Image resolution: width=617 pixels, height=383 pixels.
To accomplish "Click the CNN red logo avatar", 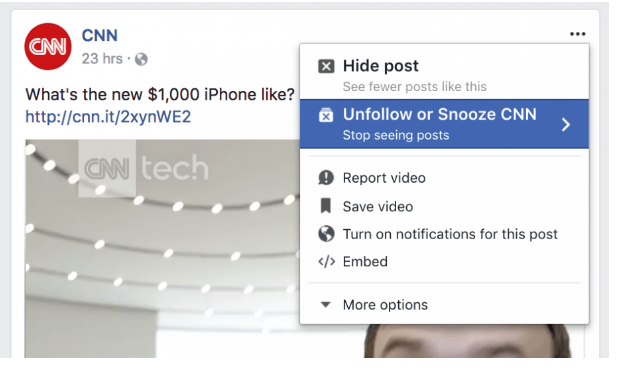I will click(x=48, y=46).
